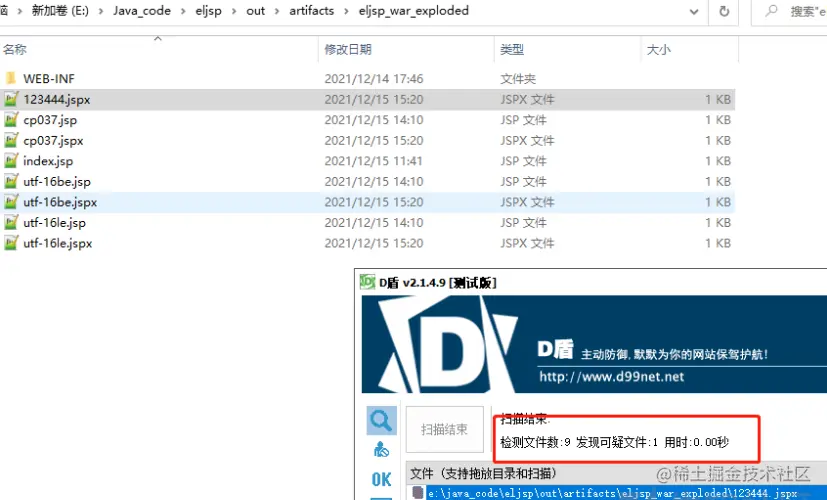Click the search magnifier icon in Explorer
This screenshot has height=500, width=827.
[x=771, y=11]
